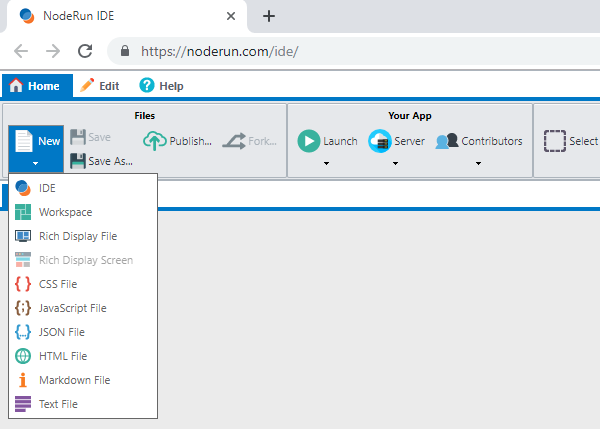600x429 pixels.
Task: Click the browser back arrow
Action: pyautogui.click(x=21, y=51)
